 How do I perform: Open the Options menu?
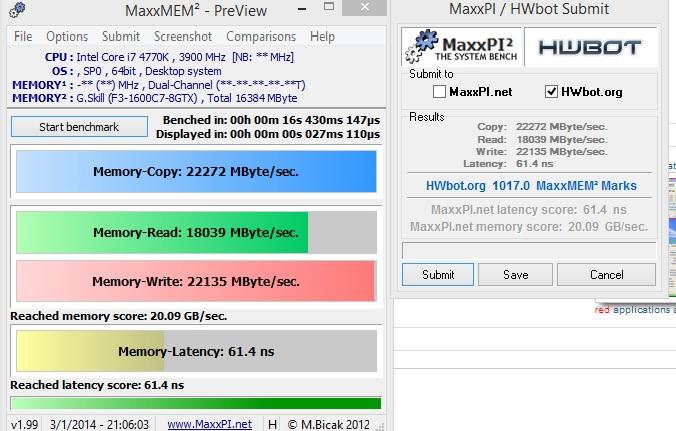point(67,37)
